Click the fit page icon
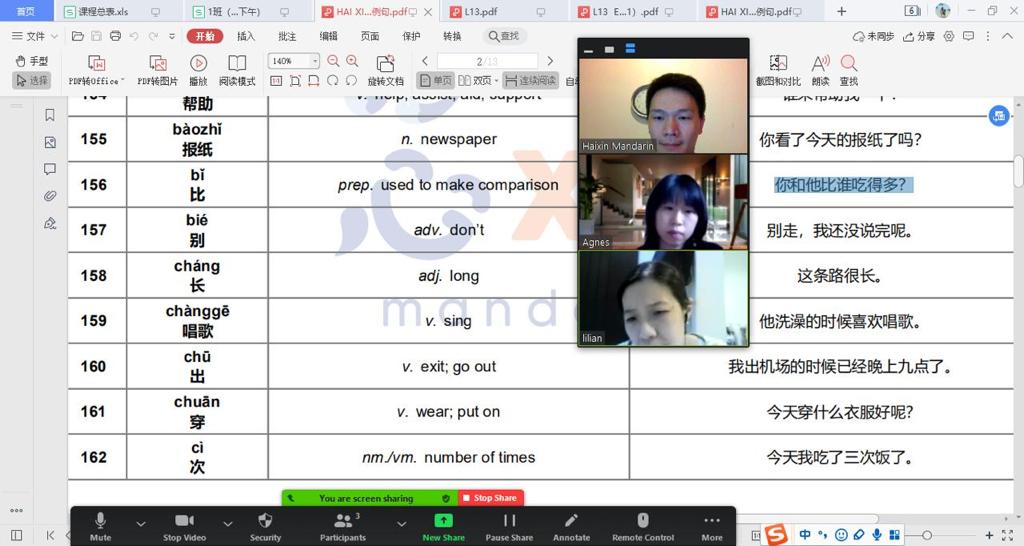The image size is (1024, 546). coord(295,80)
